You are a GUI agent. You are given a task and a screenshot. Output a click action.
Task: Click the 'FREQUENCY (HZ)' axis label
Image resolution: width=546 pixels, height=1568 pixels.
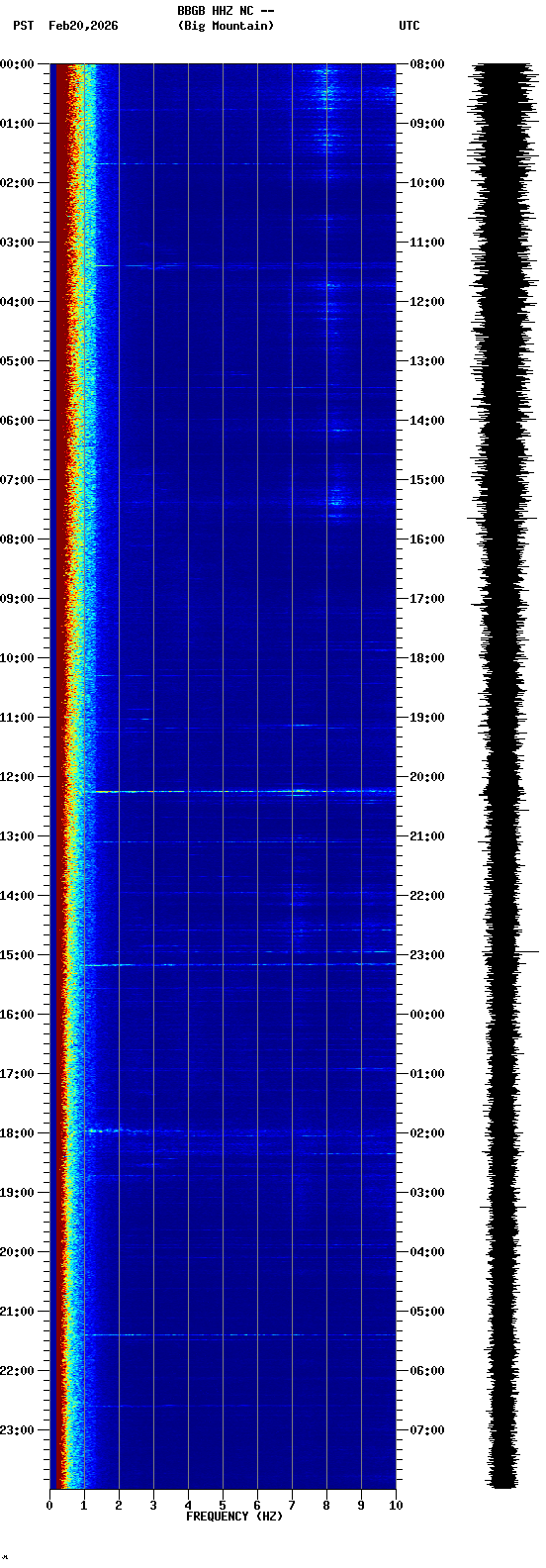tap(234, 1517)
